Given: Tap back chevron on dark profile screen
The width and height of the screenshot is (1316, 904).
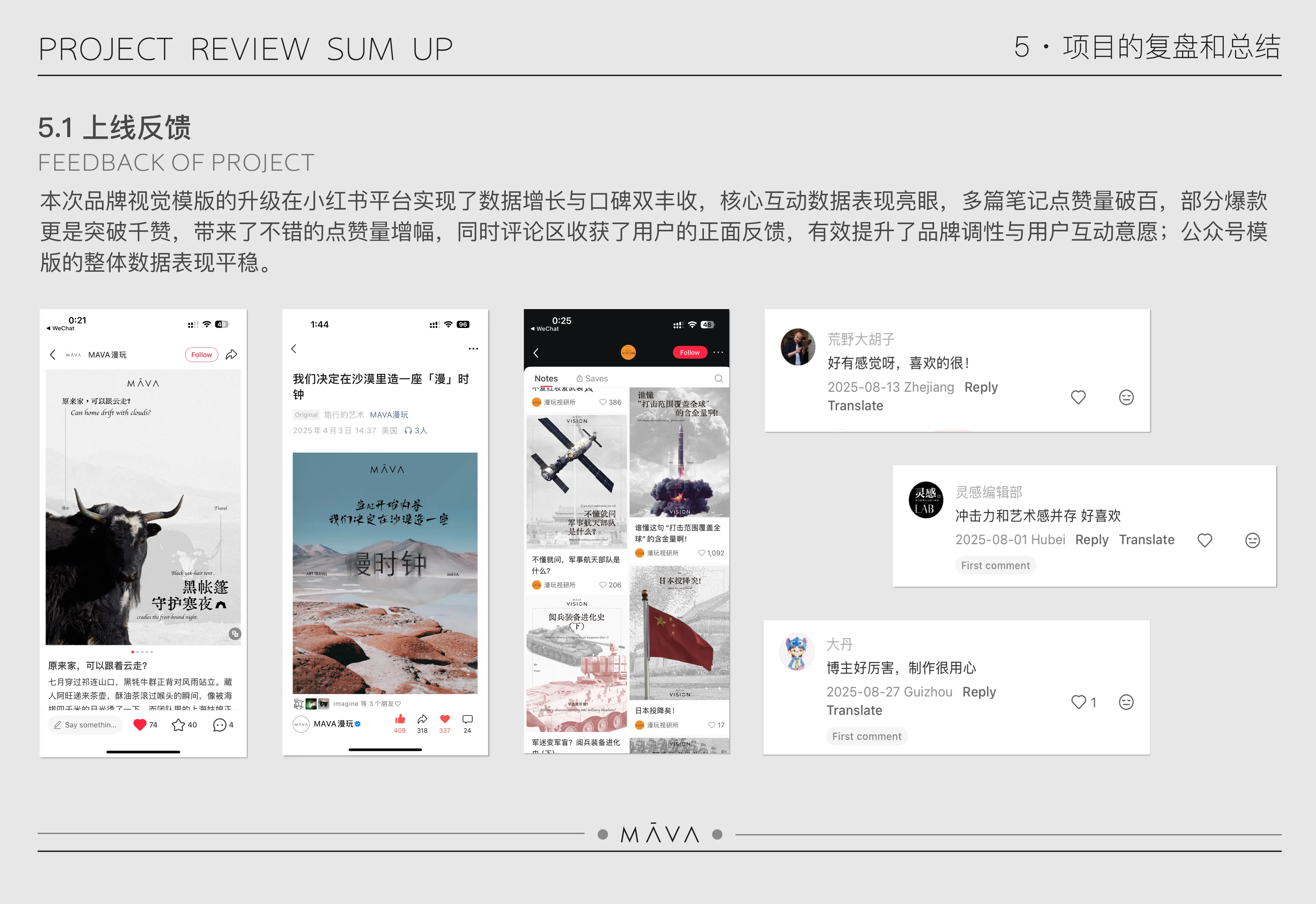Looking at the screenshot, I should (x=536, y=352).
